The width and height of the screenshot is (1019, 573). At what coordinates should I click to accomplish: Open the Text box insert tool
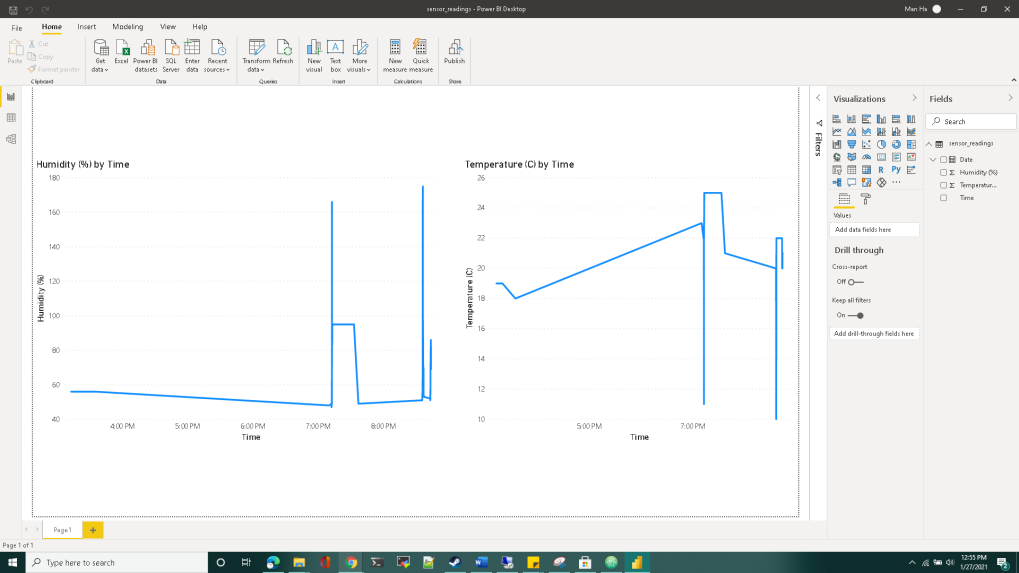(x=336, y=52)
